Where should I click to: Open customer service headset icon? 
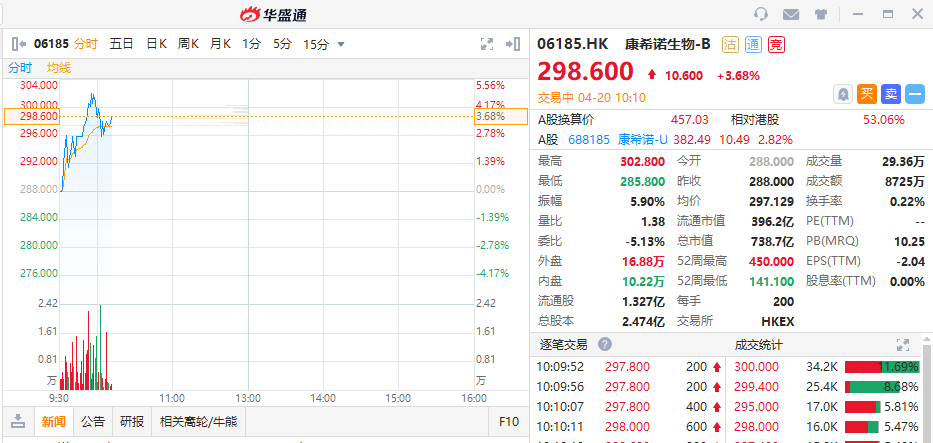pos(760,14)
